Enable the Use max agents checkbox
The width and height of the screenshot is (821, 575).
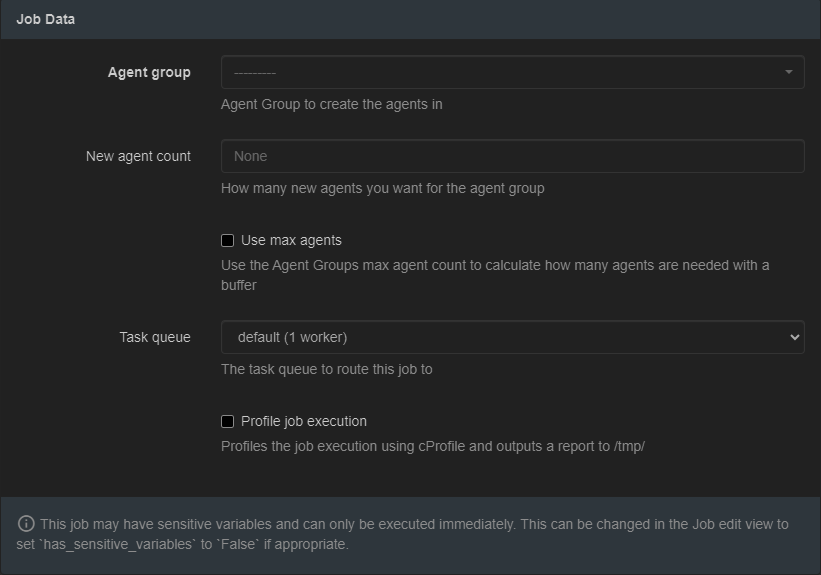tap(227, 240)
